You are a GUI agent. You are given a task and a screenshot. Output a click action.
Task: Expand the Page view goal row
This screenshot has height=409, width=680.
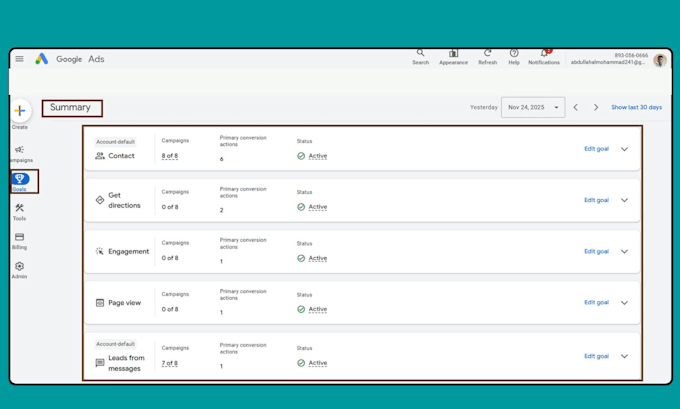(624, 303)
